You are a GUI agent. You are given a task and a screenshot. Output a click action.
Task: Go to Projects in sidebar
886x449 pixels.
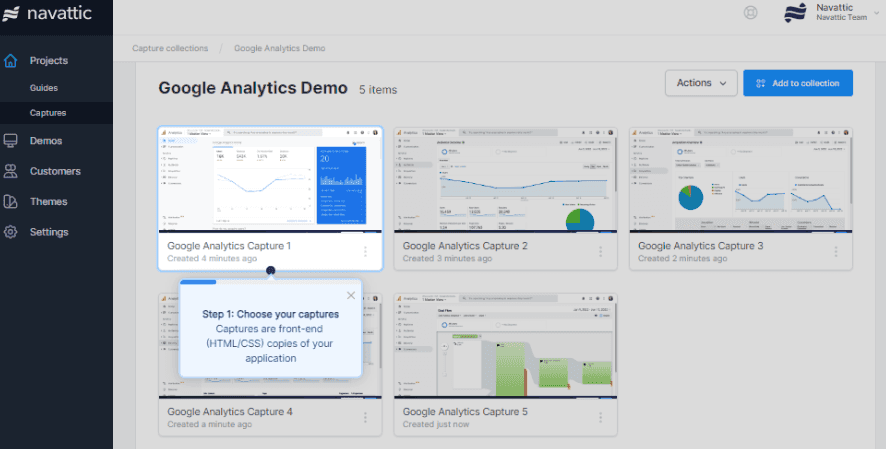[49, 60]
